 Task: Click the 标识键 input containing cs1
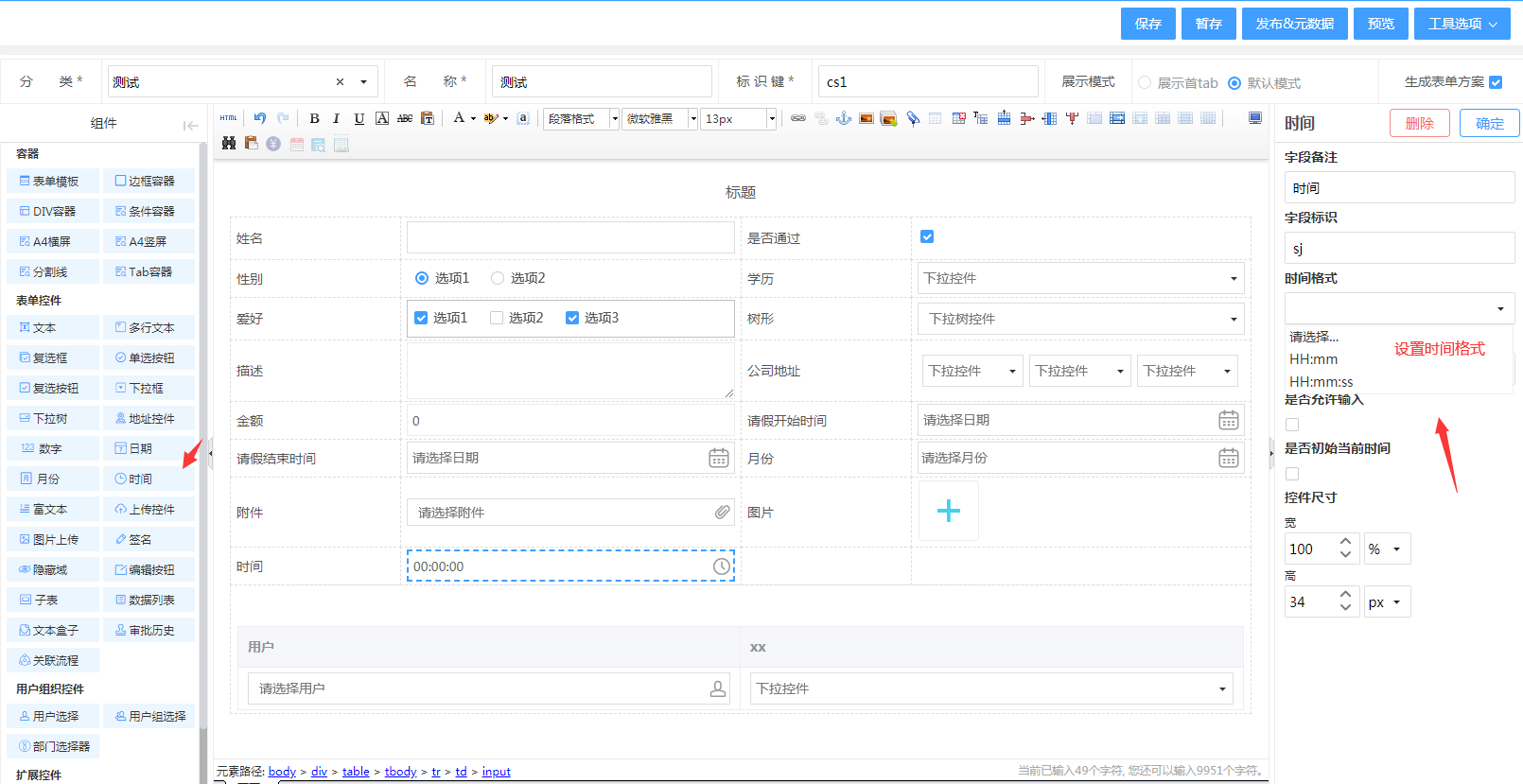pyautogui.click(x=928, y=81)
